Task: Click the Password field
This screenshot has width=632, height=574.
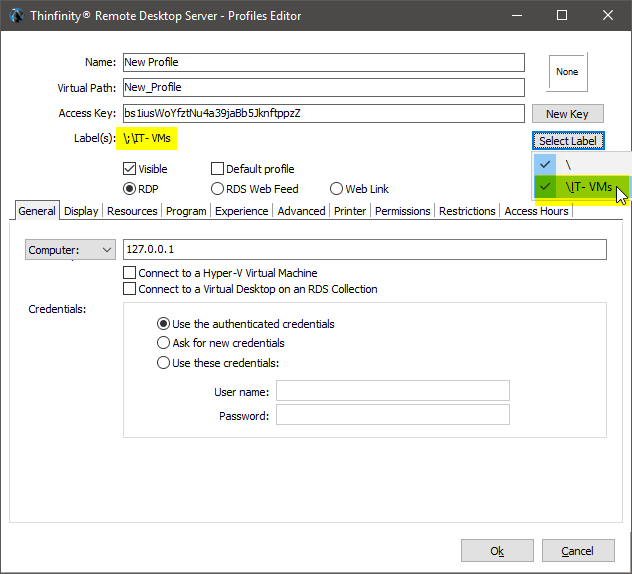Action: click(x=393, y=415)
